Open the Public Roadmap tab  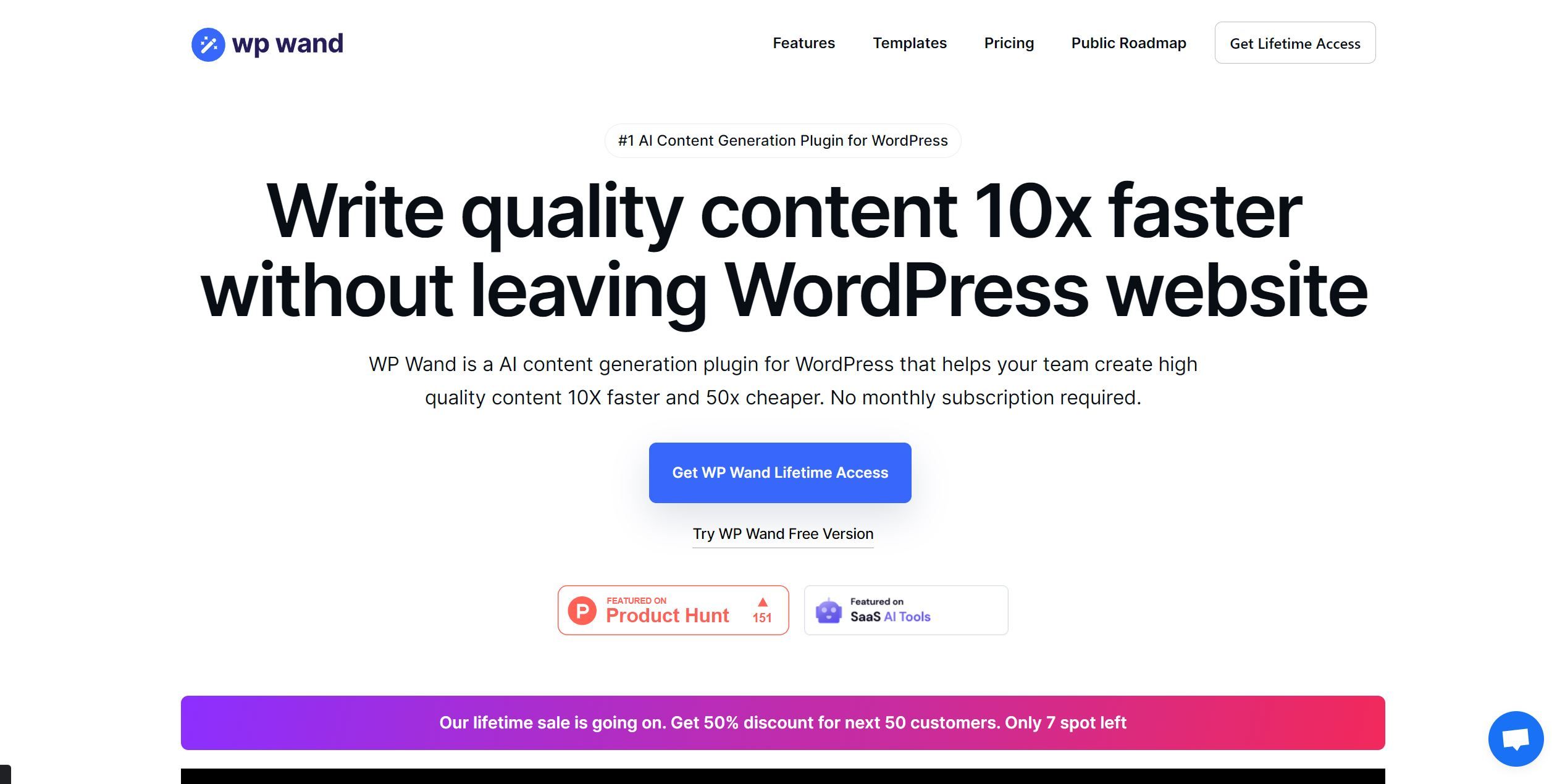1128,43
